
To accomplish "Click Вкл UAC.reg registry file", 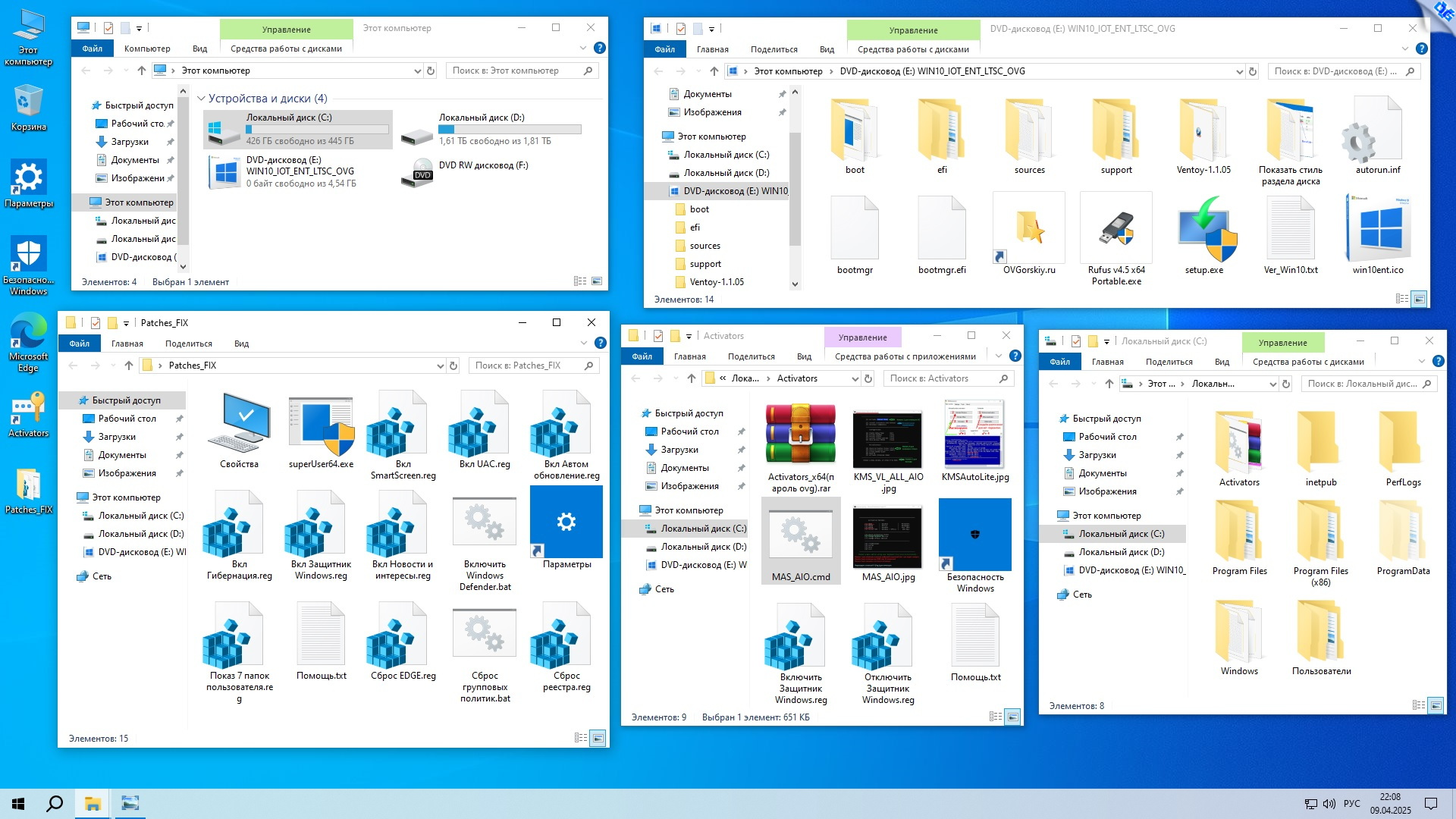I will click(484, 426).
